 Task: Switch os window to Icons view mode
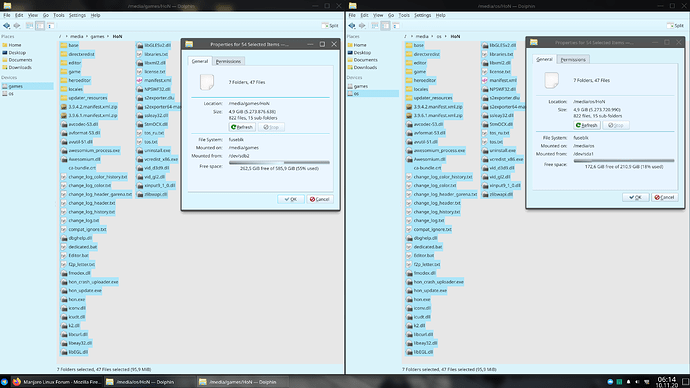tap(375, 26)
